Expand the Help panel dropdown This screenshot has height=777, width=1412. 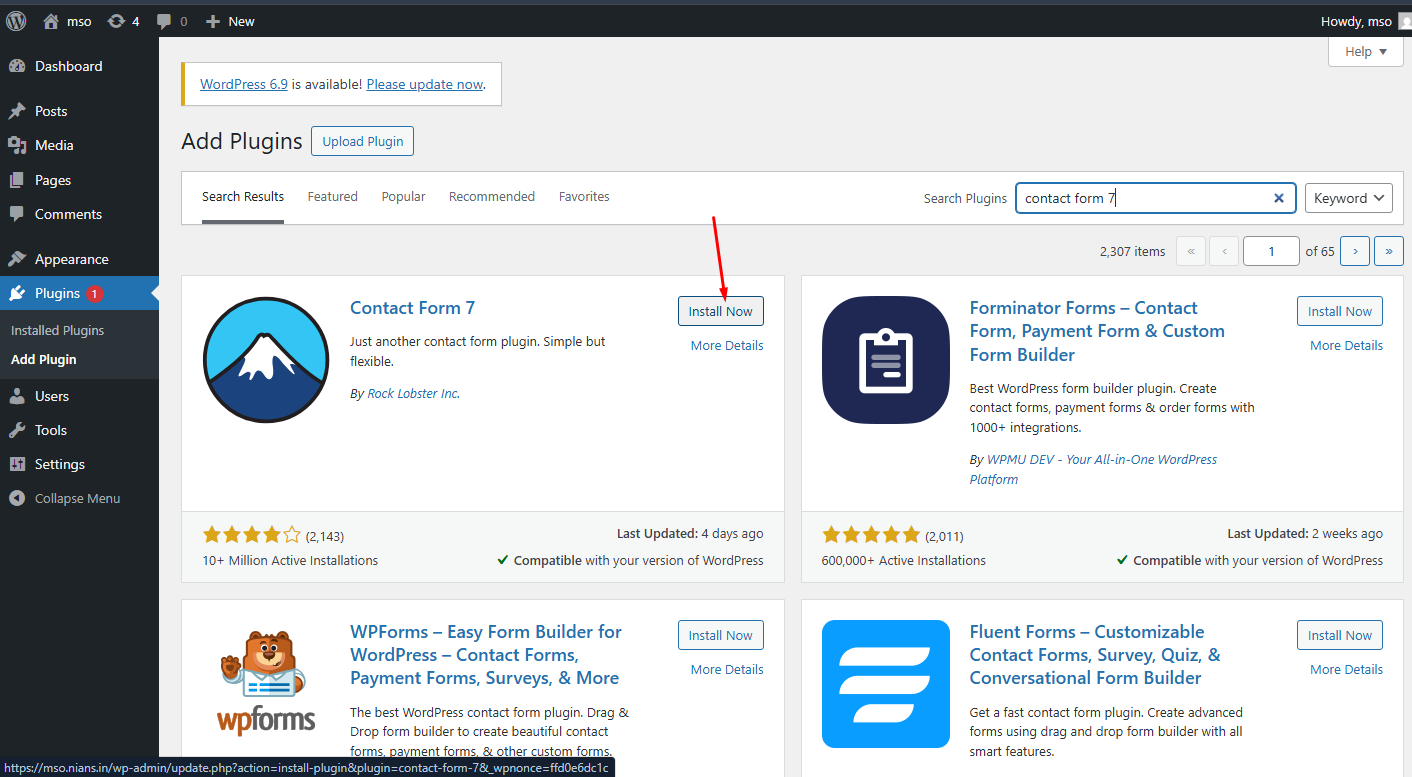pyautogui.click(x=1365, y=52)
